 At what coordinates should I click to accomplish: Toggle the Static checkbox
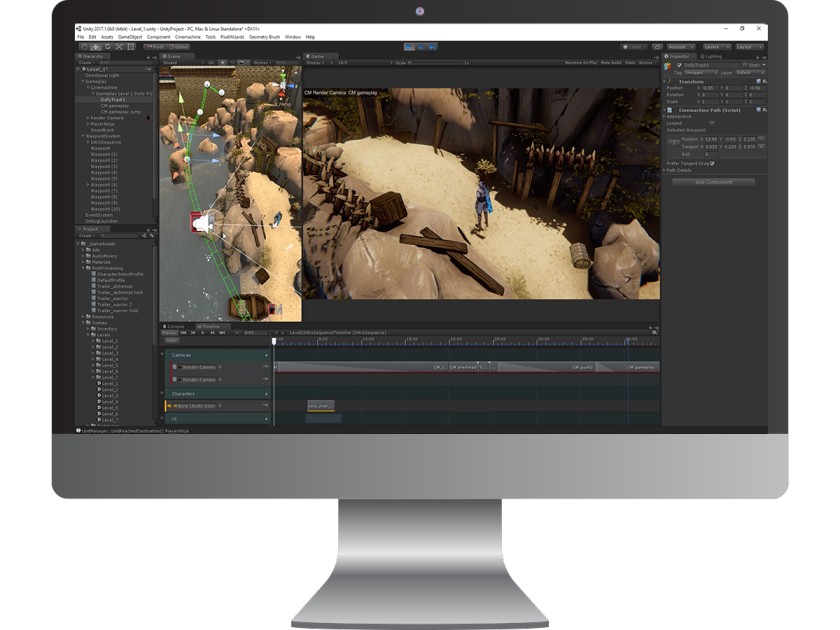[x=745, y=65]
